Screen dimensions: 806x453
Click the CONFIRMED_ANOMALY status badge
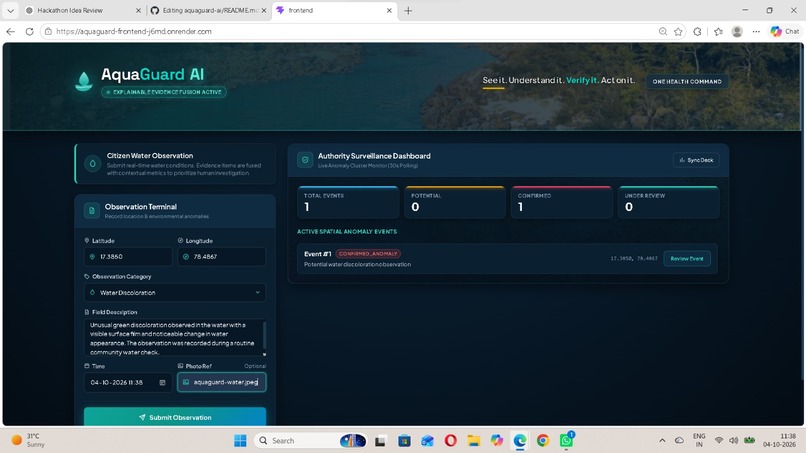pyautogui.click(x=368, y=253)
